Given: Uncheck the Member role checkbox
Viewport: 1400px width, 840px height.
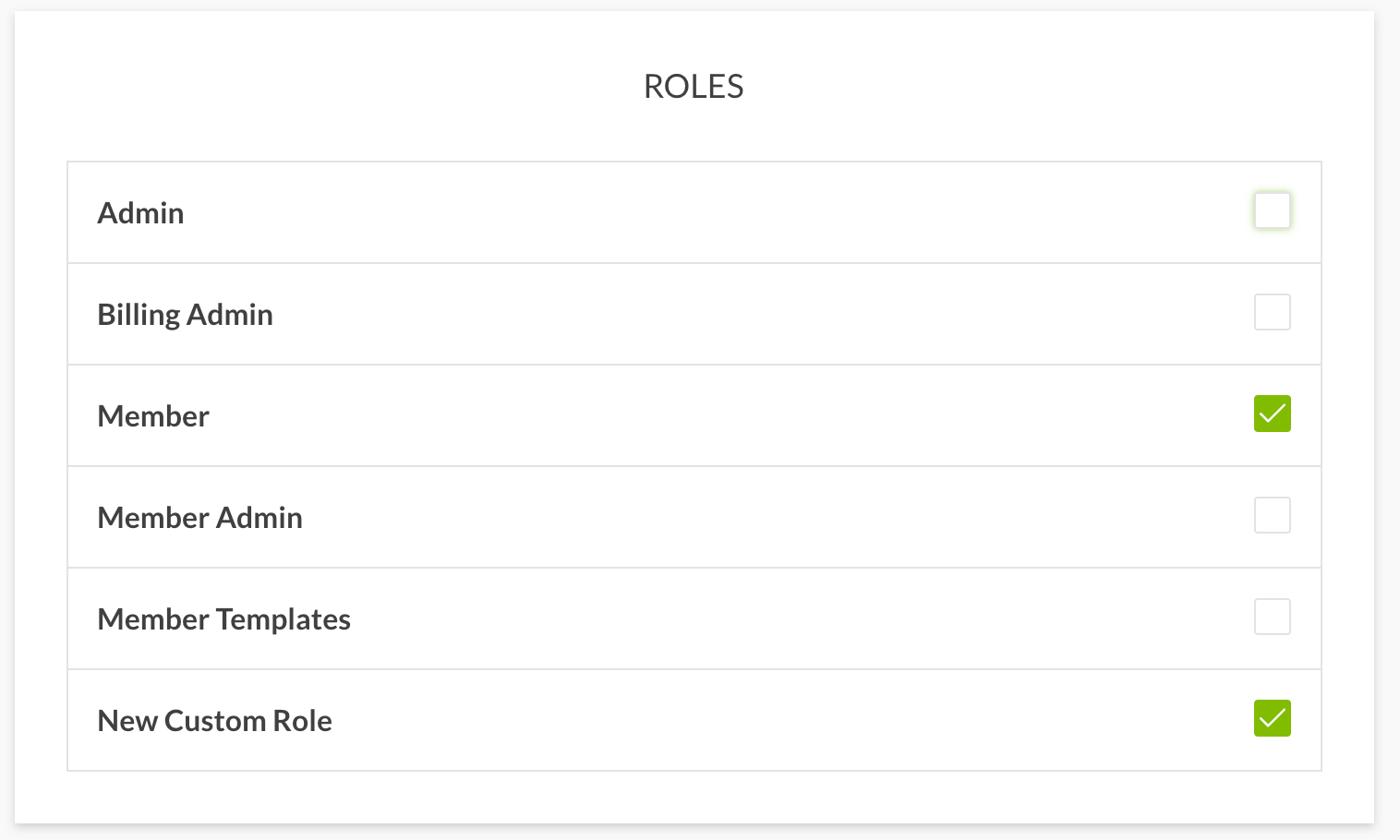Looking at the screenshot, I should click(1272, 414).
